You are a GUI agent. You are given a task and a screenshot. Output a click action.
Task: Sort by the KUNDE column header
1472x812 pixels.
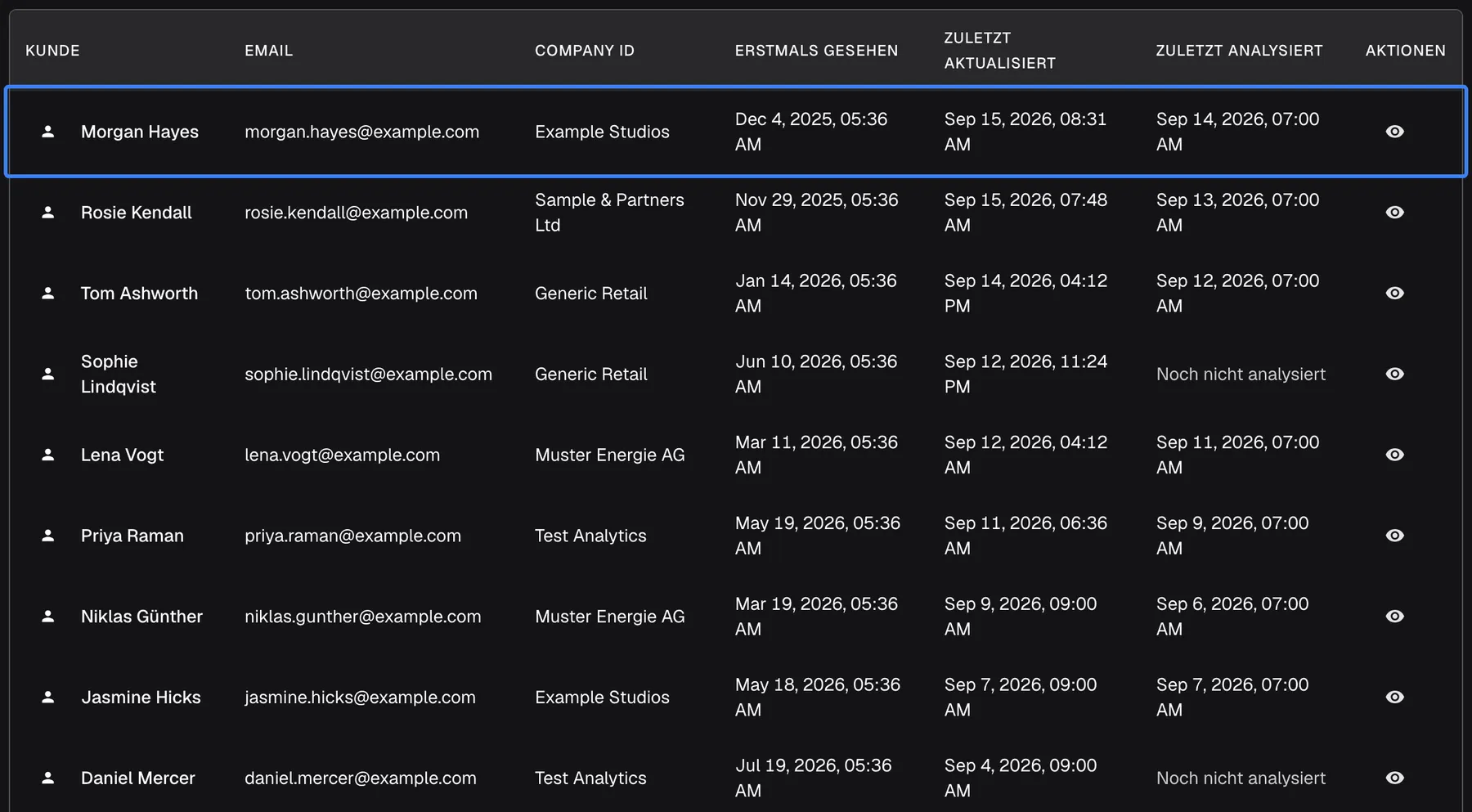click(52, 51)
